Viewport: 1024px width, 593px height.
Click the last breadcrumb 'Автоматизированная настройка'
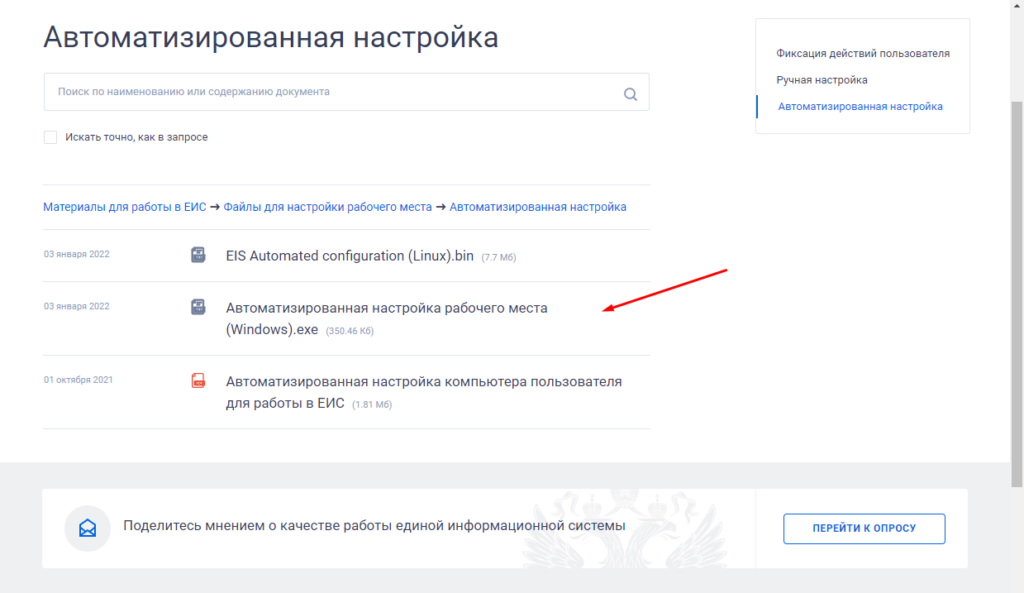tap(538, 207)
